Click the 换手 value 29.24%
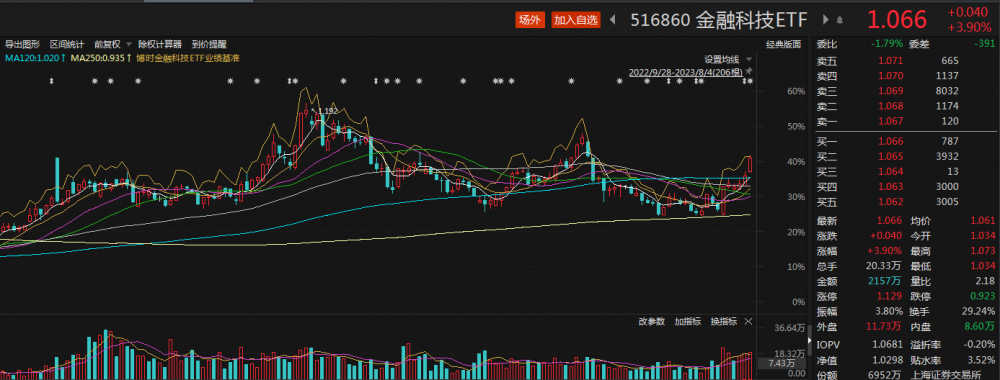The height and width of the screenshot is (380, 1000). coord(979,312)
